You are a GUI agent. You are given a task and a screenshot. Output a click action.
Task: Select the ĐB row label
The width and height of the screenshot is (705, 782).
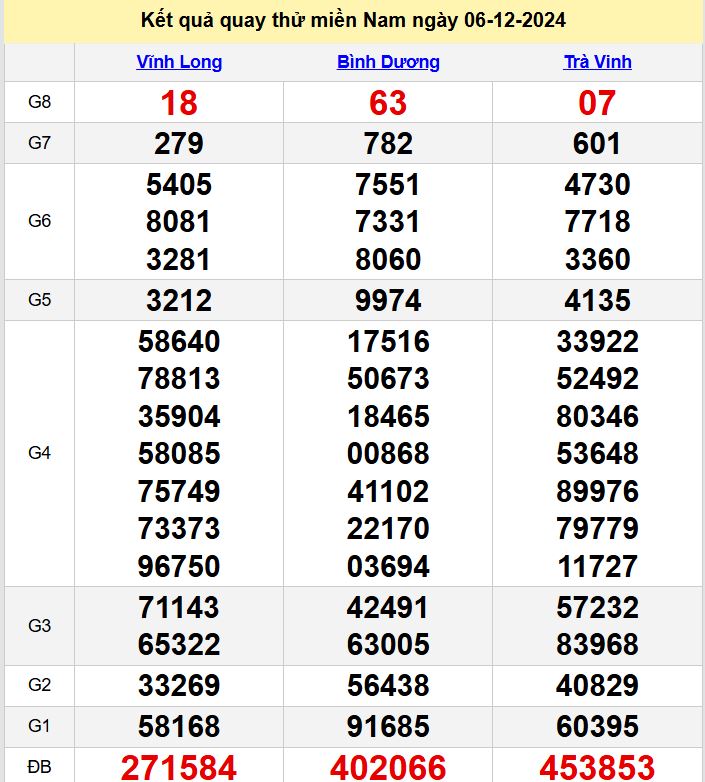[x=39, y=767]
